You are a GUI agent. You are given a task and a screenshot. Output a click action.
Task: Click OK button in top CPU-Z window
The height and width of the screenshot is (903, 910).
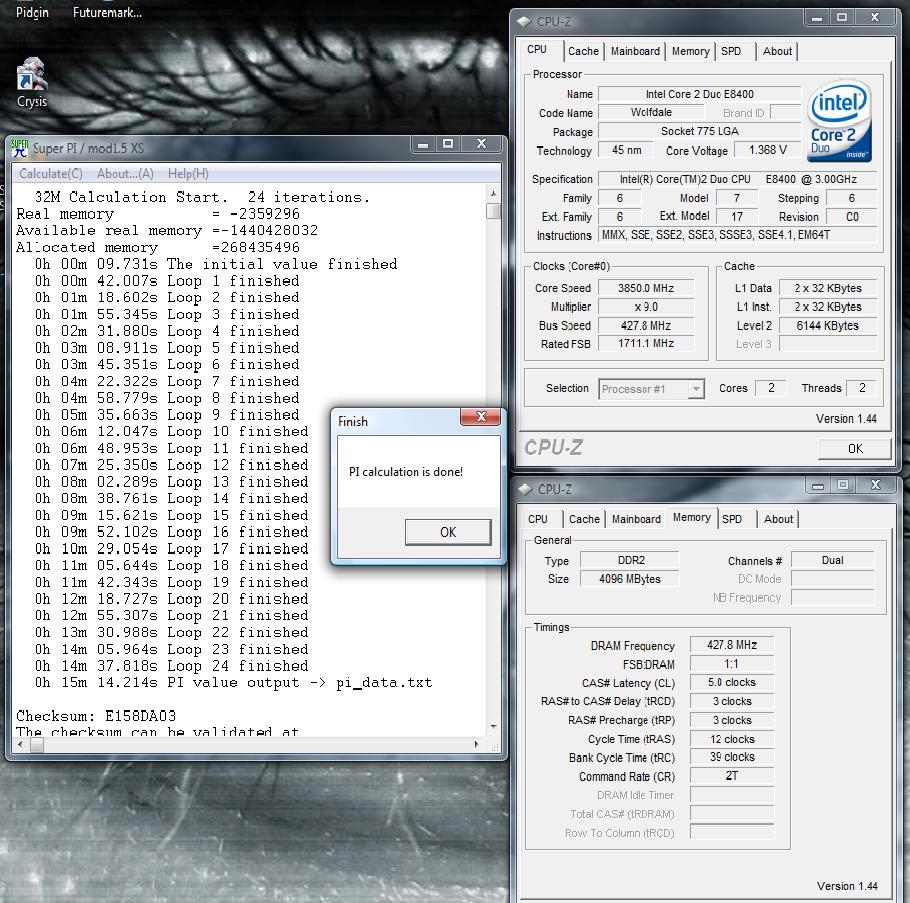(x=855, y=449)
